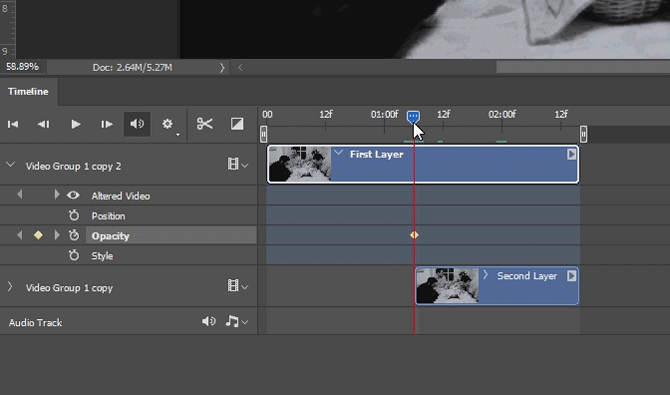Go to next Opacity keyframe
Viewport: 670px width, 395px height.
click(56, 235)
